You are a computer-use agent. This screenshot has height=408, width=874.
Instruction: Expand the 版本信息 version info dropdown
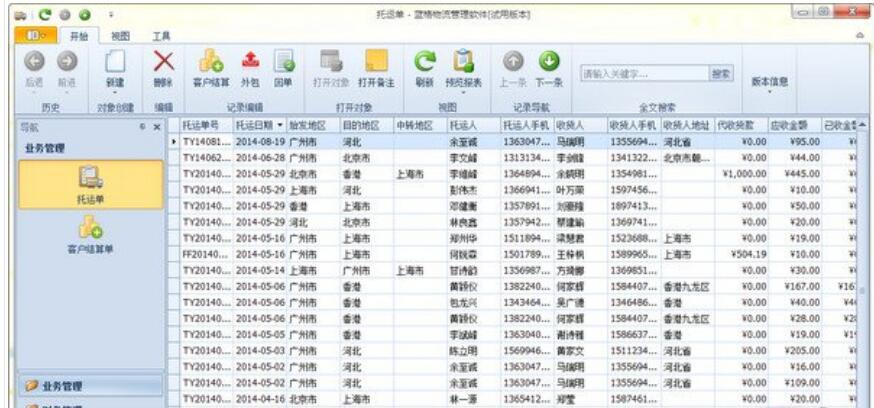pyautogui.click(x=770, y=91)
